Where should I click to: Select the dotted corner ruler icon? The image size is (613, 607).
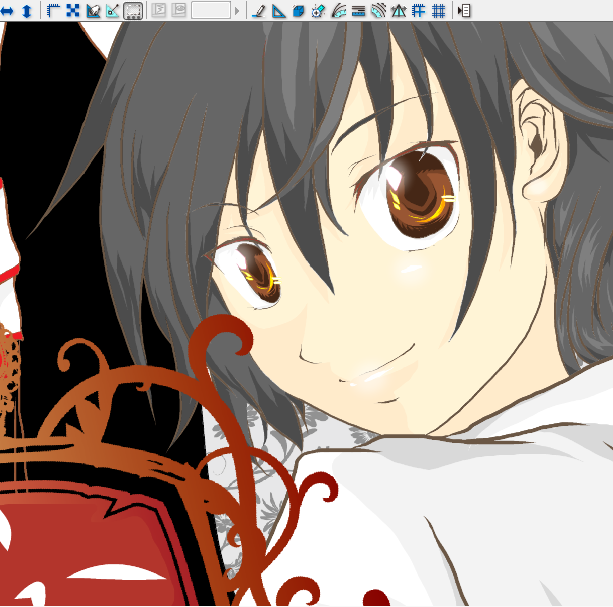point(53,11)
